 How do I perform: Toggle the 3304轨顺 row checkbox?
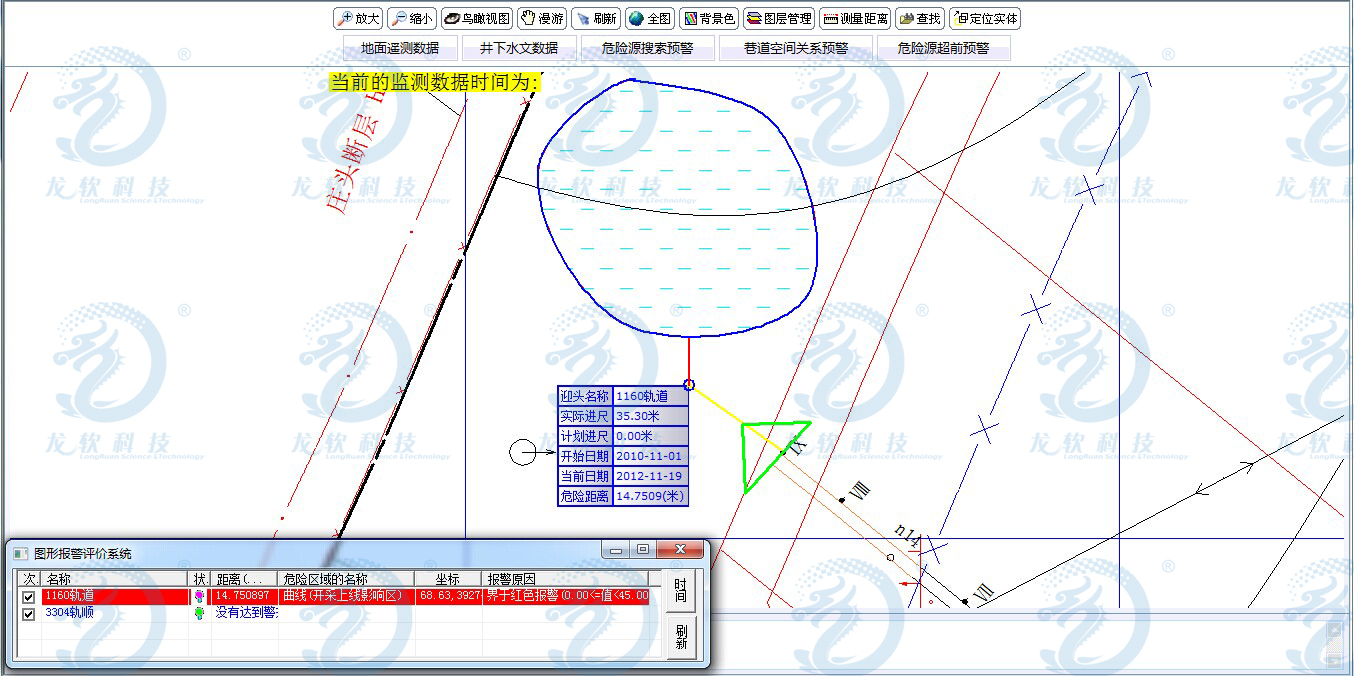point(29,613)
